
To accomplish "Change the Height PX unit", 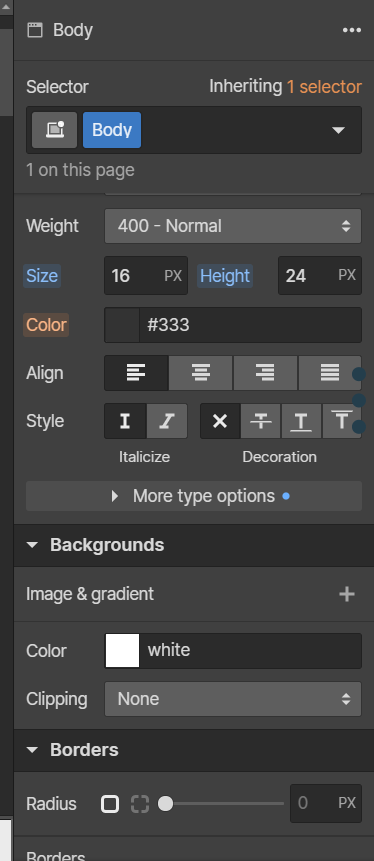I will (347, 275).
